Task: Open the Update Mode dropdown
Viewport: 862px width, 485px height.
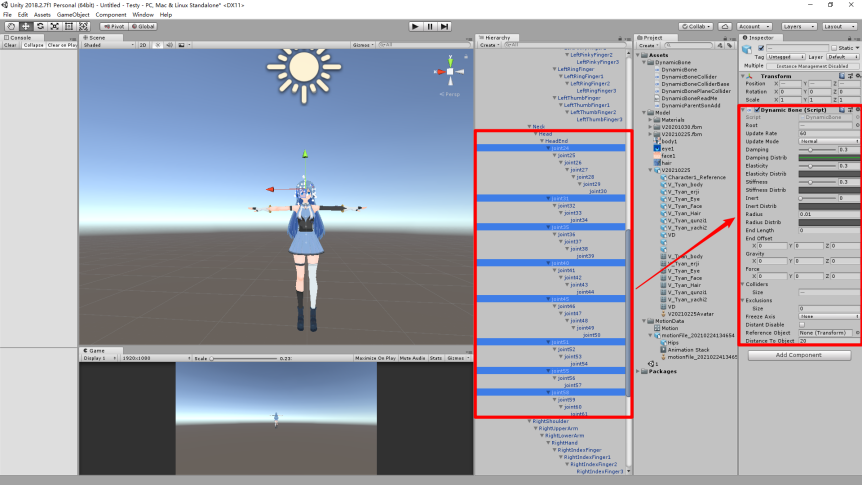Action: click(x=829, y=141)
